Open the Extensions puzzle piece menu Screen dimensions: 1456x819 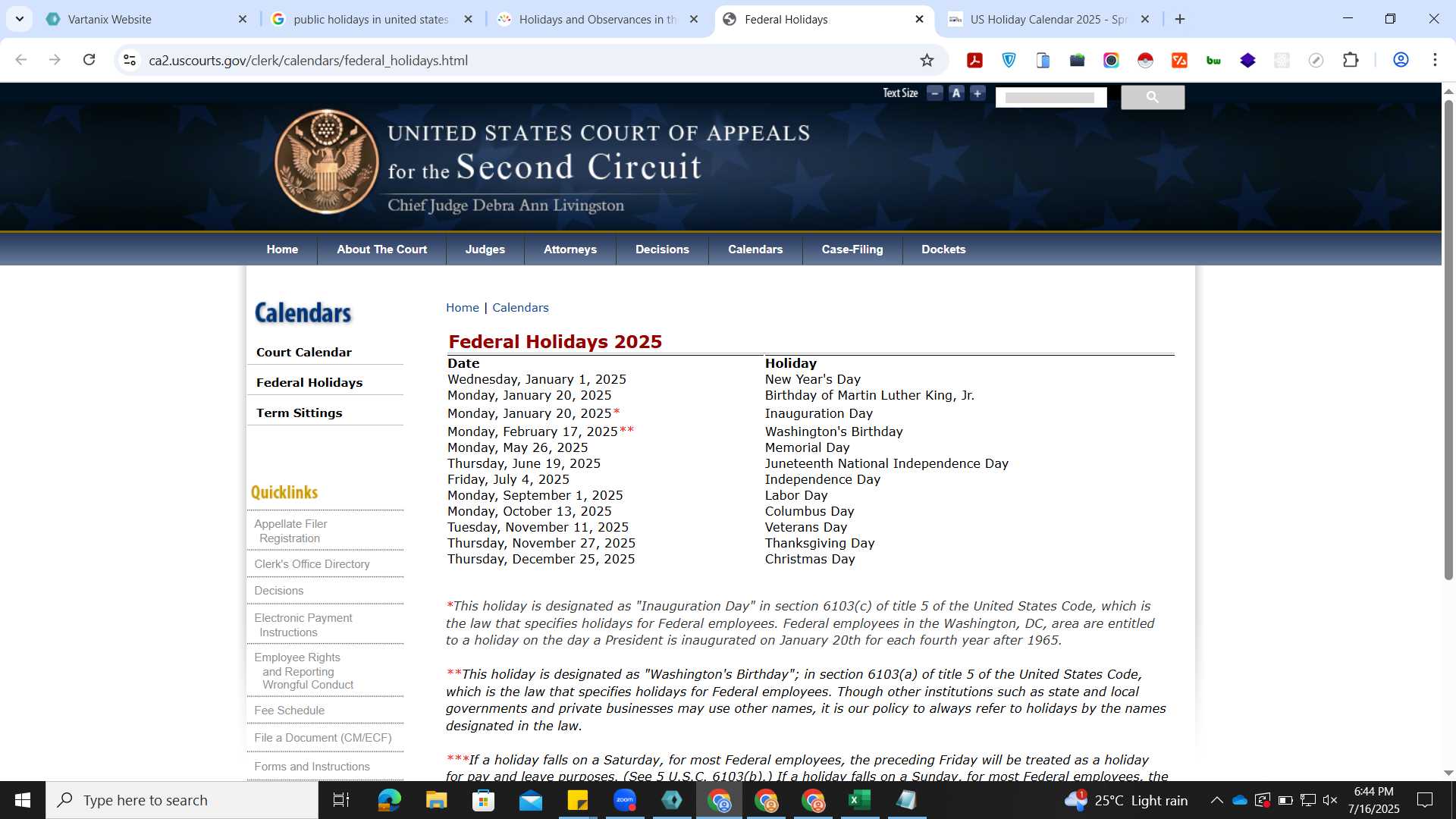(x=1351, y=60)
